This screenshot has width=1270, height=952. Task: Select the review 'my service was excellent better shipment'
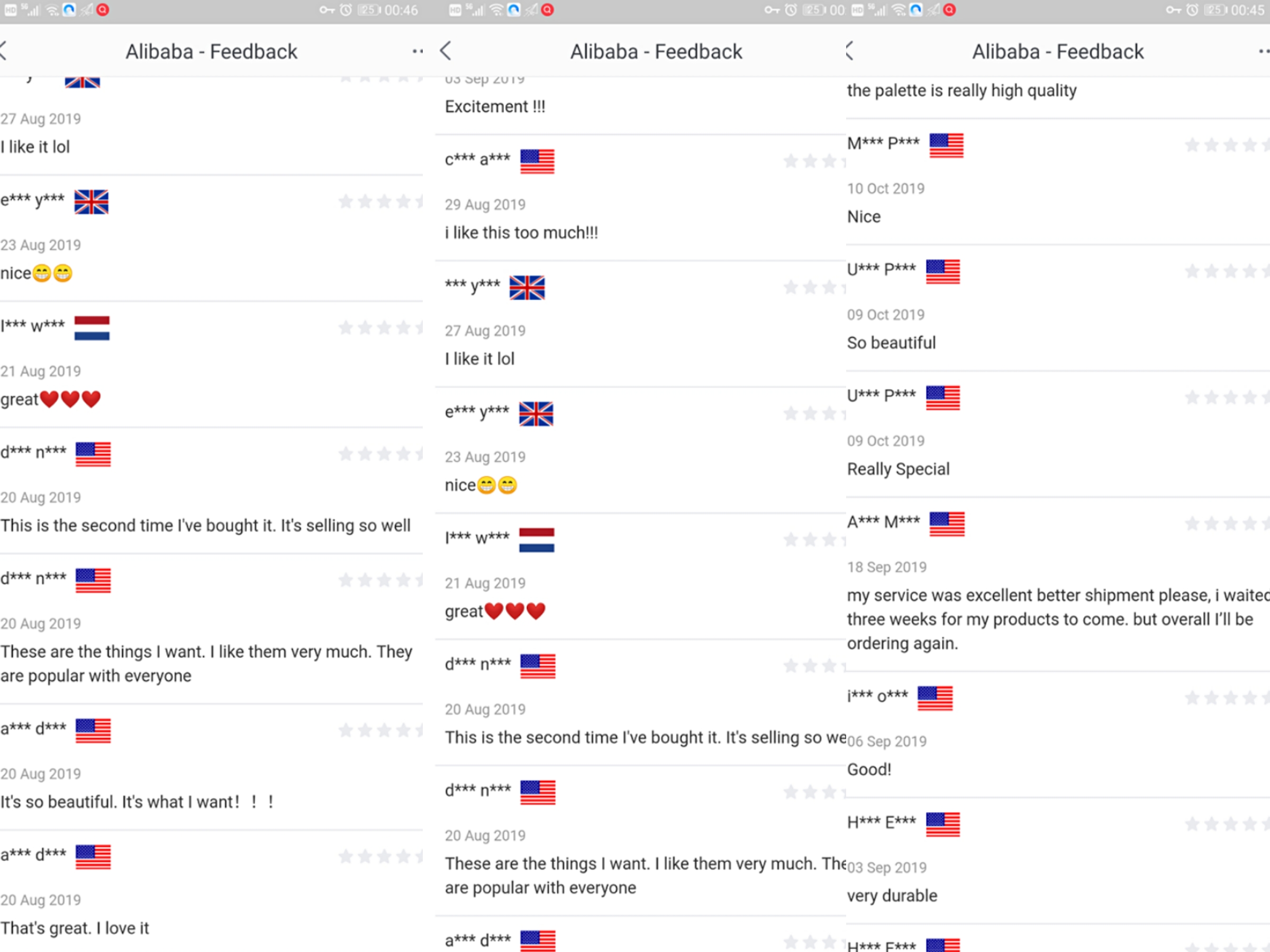1058,619
